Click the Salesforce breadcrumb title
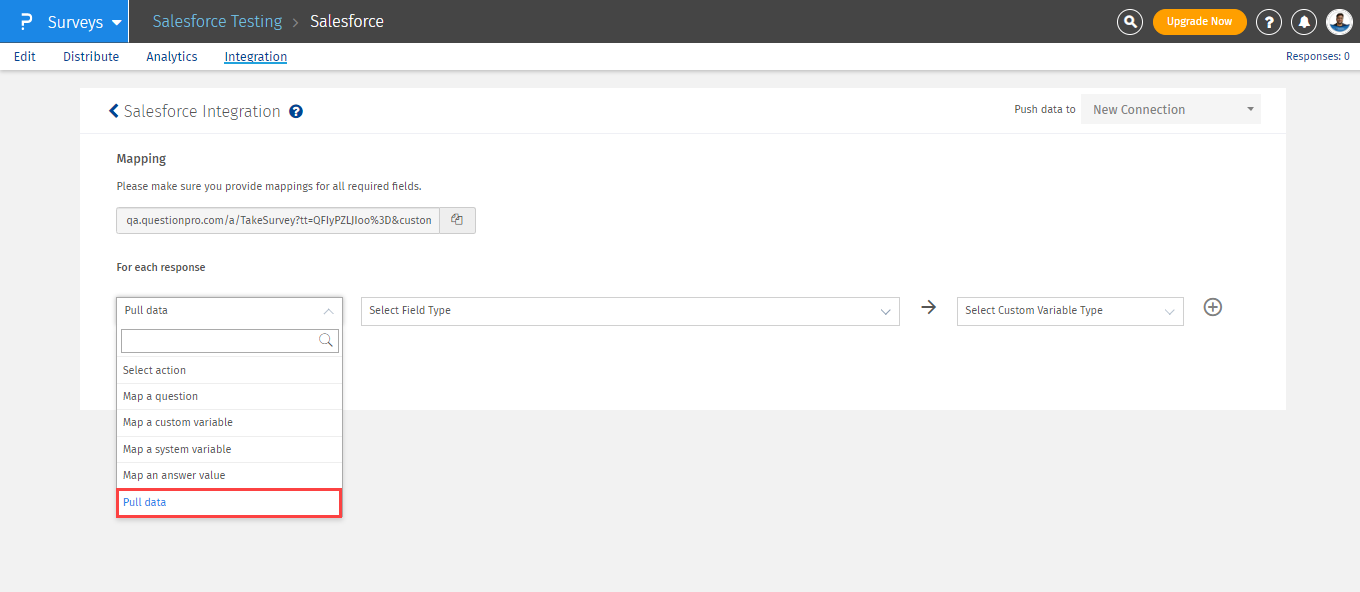 (x=347, y=21)
